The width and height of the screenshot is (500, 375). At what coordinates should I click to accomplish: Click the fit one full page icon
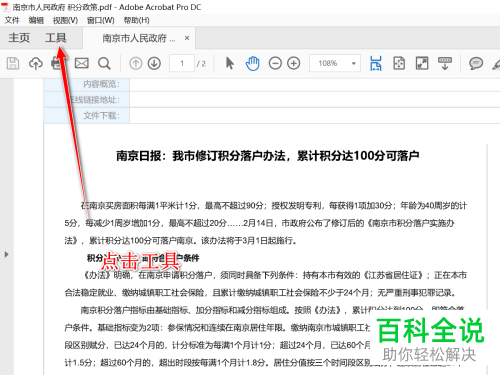[x=399, y=63]
